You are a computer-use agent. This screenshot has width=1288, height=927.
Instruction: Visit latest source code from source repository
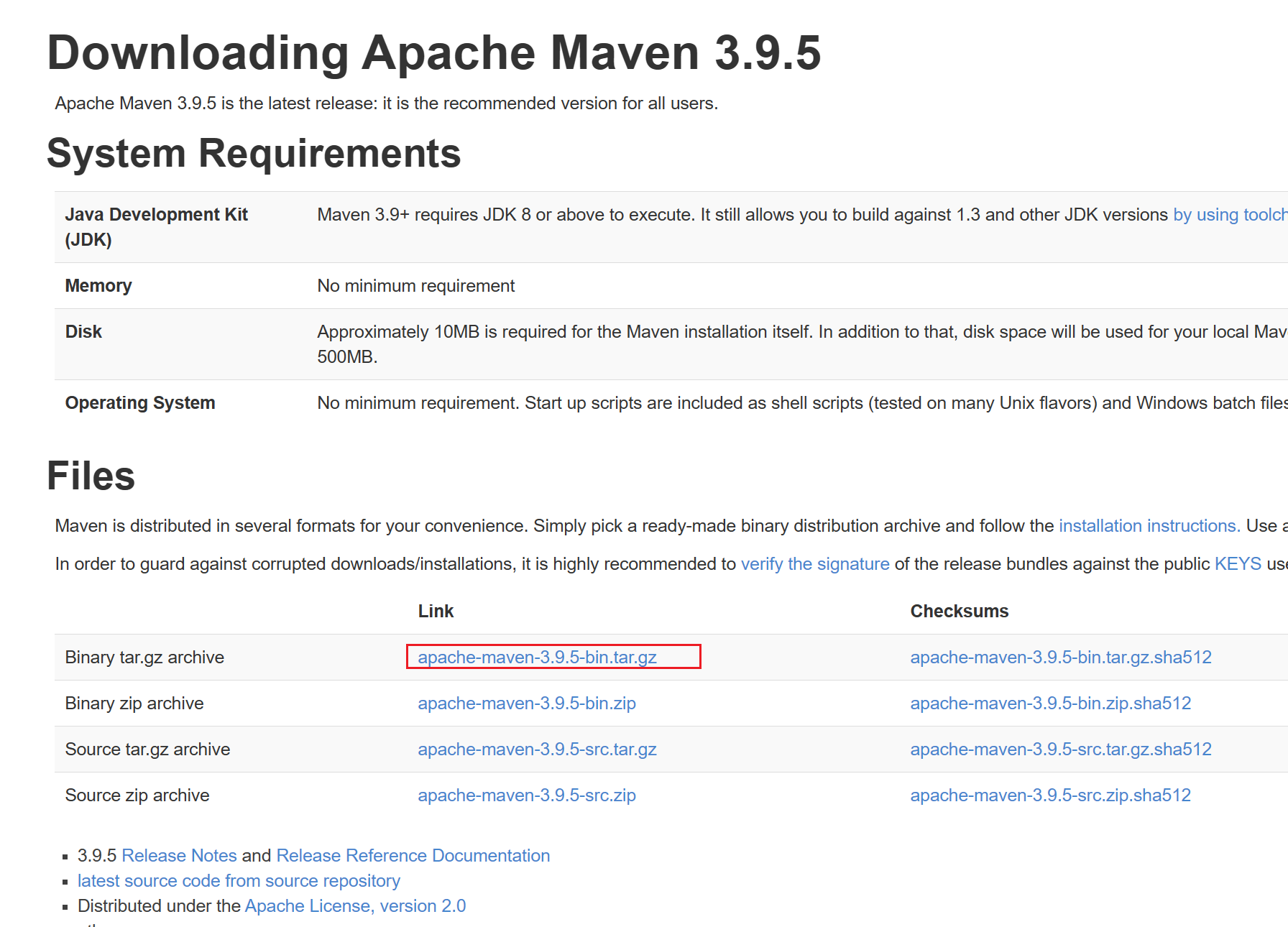[239, 881]
